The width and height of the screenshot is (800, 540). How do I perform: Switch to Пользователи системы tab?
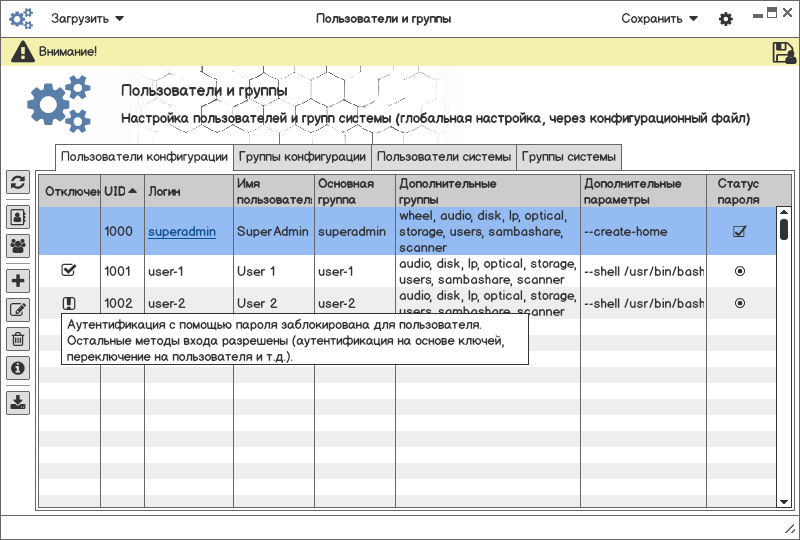444,157
